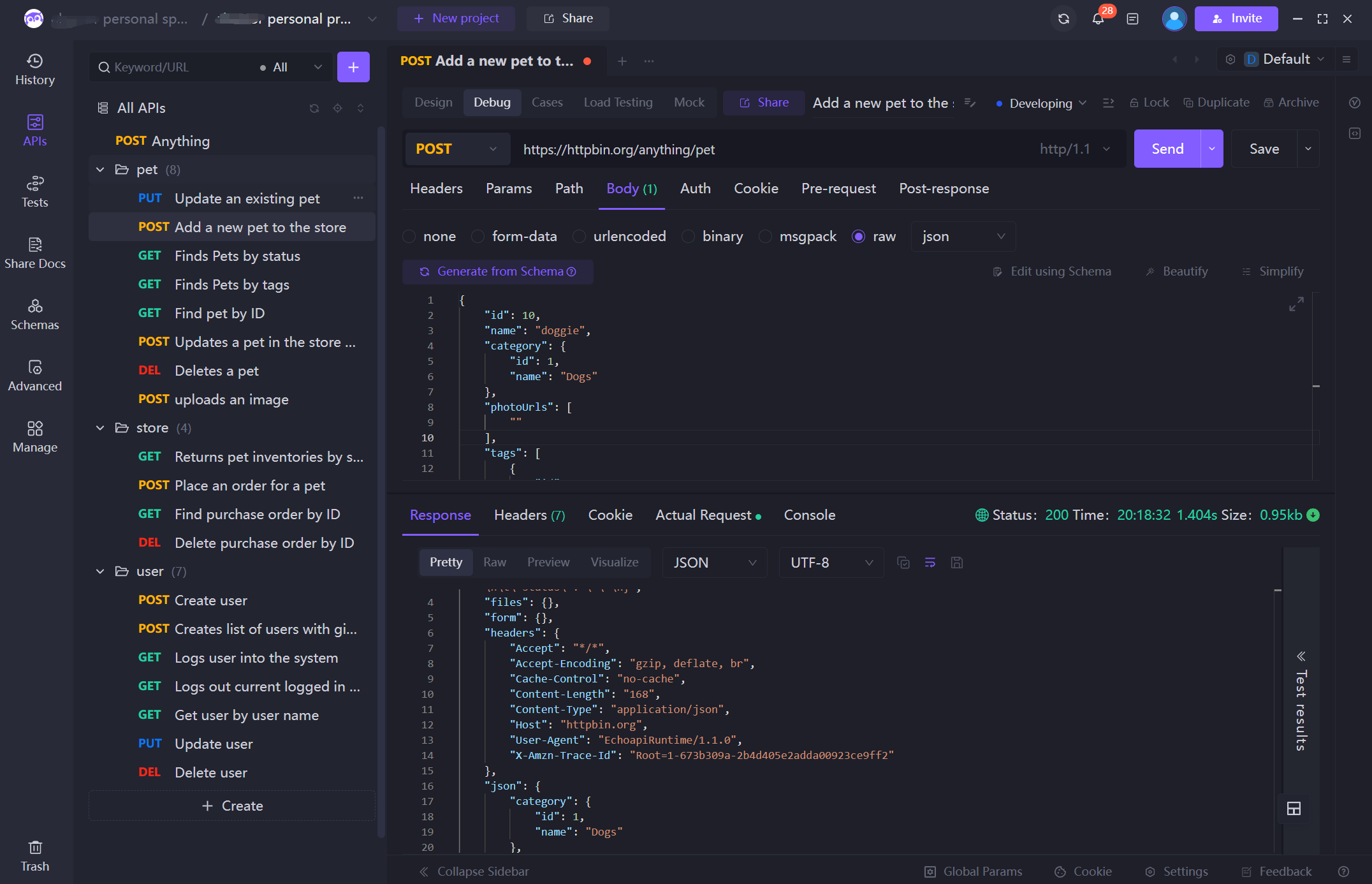Expand the store API group in sidebar

click(102, 428)
